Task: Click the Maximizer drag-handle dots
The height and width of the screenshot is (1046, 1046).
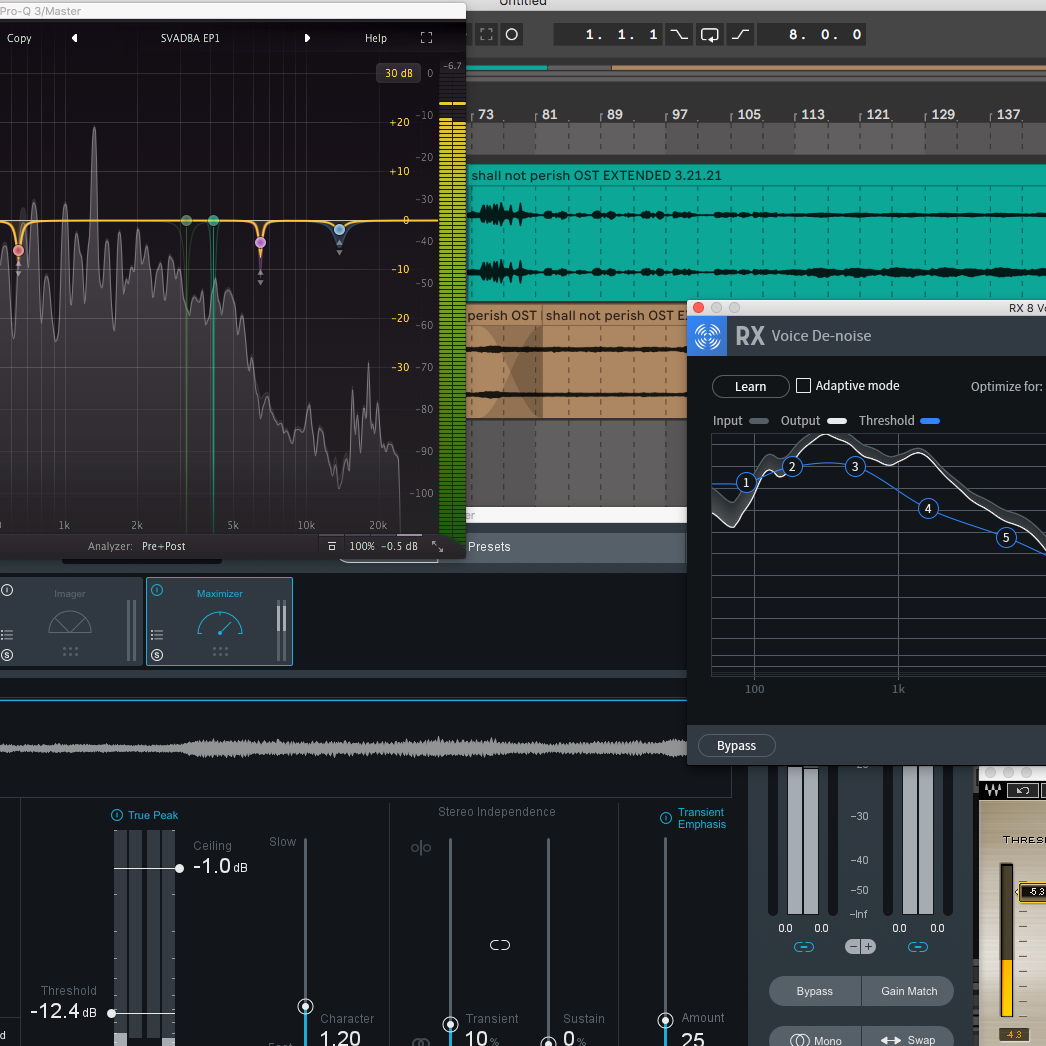Action: 220,652
